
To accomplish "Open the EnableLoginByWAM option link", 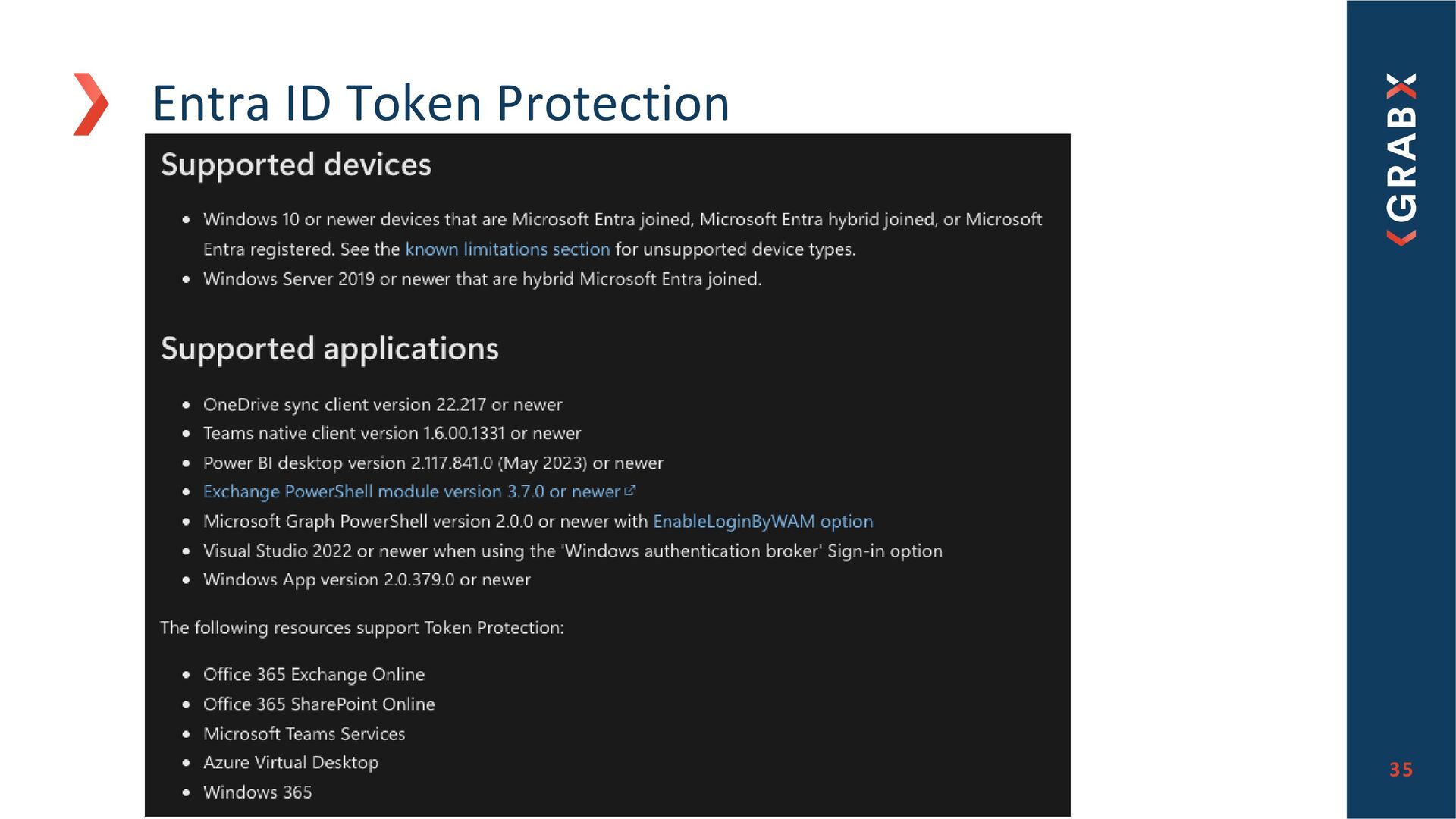I will coord(763,522).
